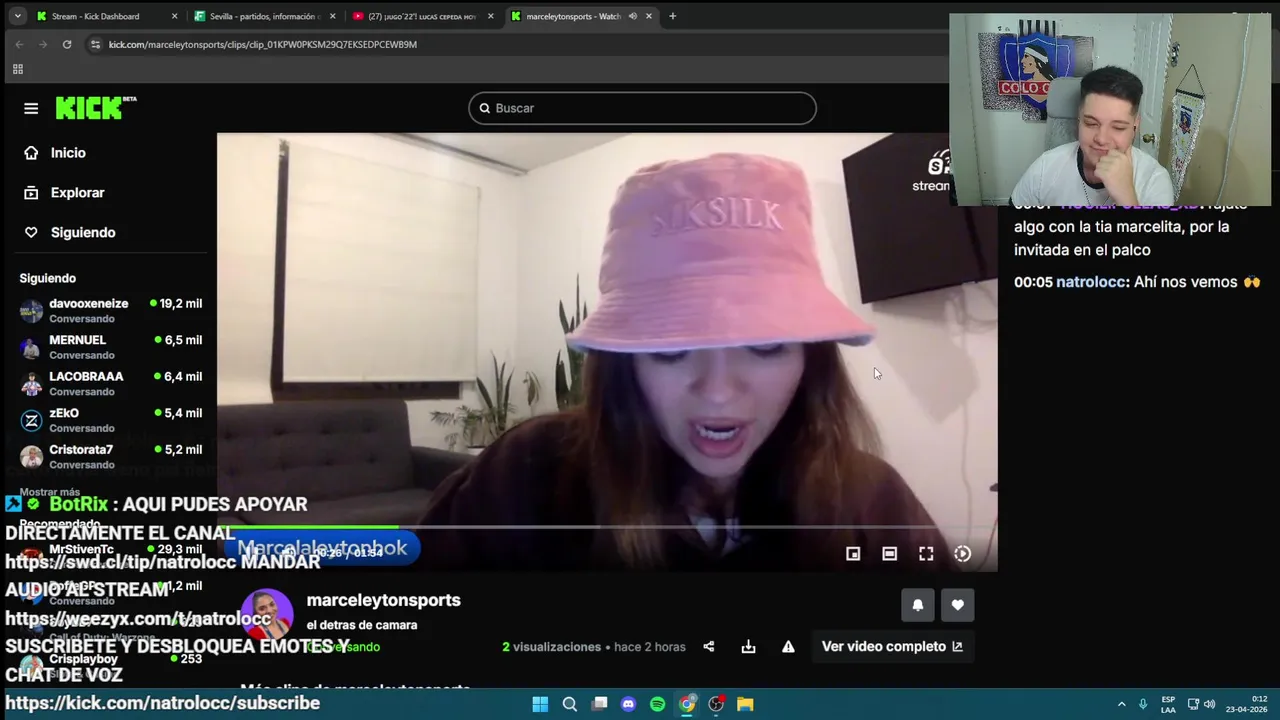Open Spotify from the taskbar
The height and width of the screenshot is (720, 1280).
pos(657,704)
